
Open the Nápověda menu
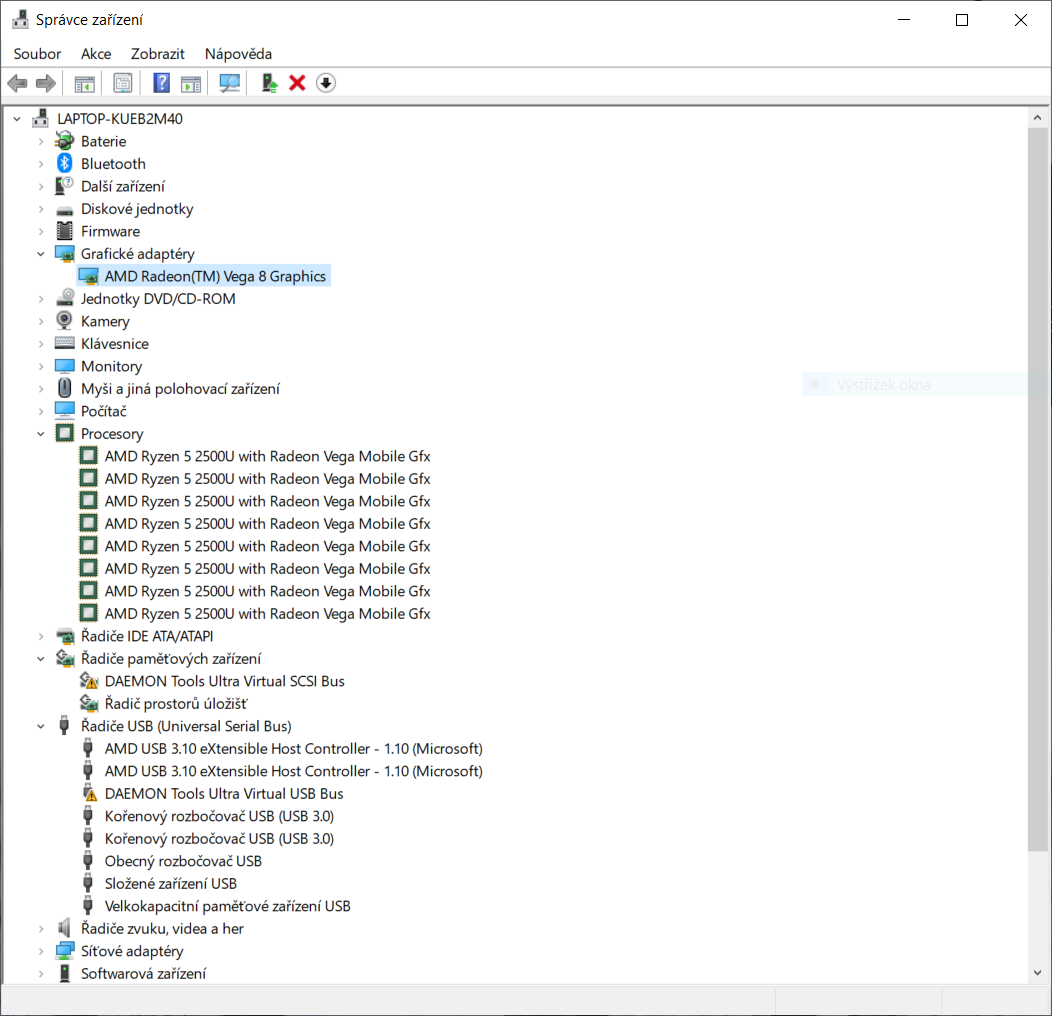click(x=238, y=54)
